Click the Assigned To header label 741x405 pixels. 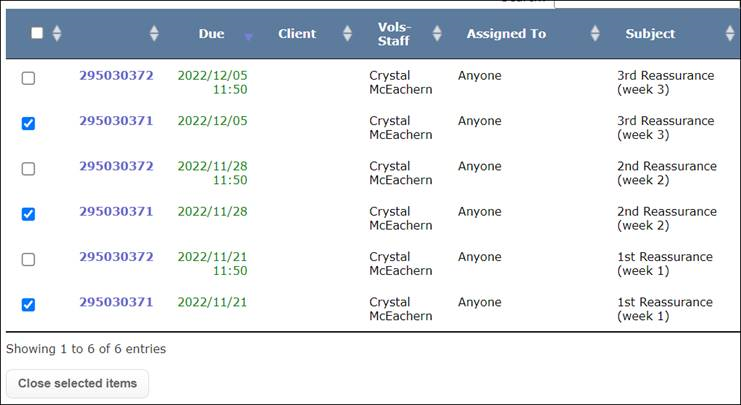(506, 34)
